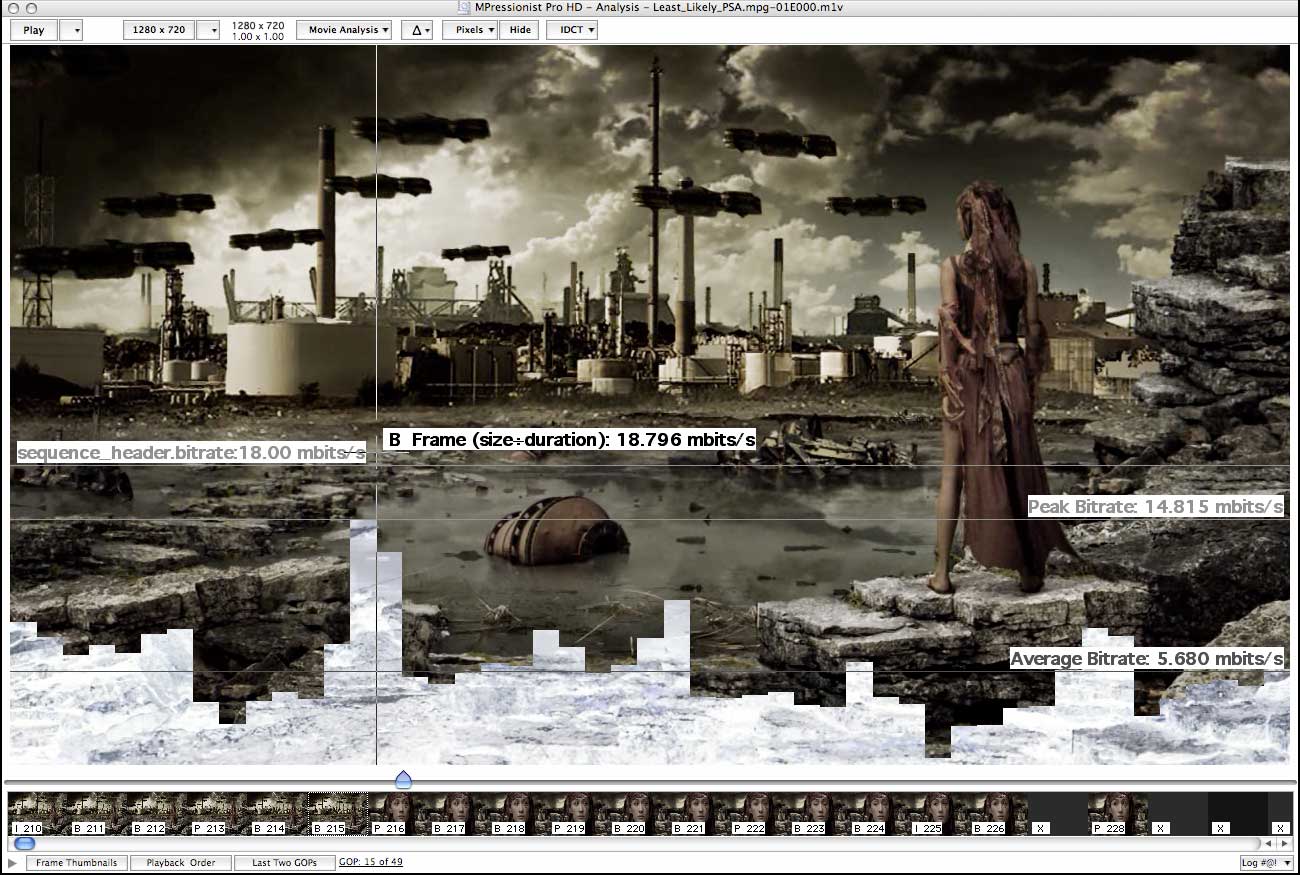Open the Log #@! dropdown
The height and width of the screenshot is (875, 1300).
[x=1267, y=862]
